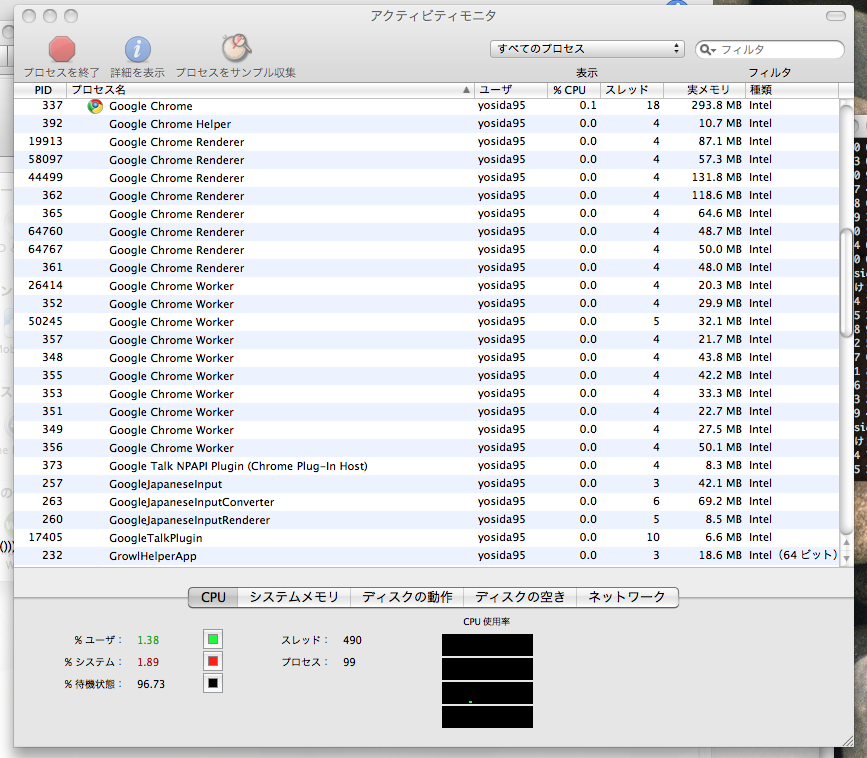Select the ネットワーク tab
The height and width of the screenshot is (758, 867).
pyautogui.click(x=627, y=597)
